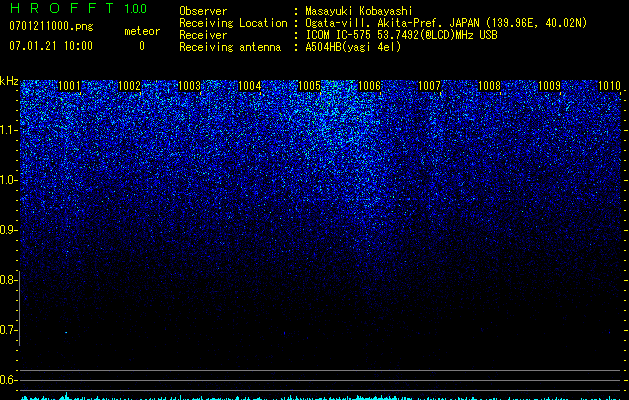Click the Receiving Location field label
The image size is (629, 400).
point(233,23)
